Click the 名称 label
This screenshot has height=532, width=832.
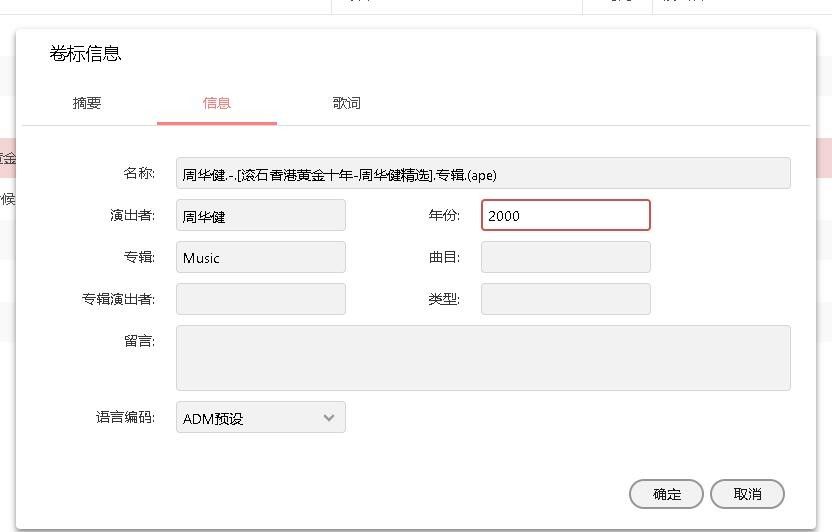point(138,173)
